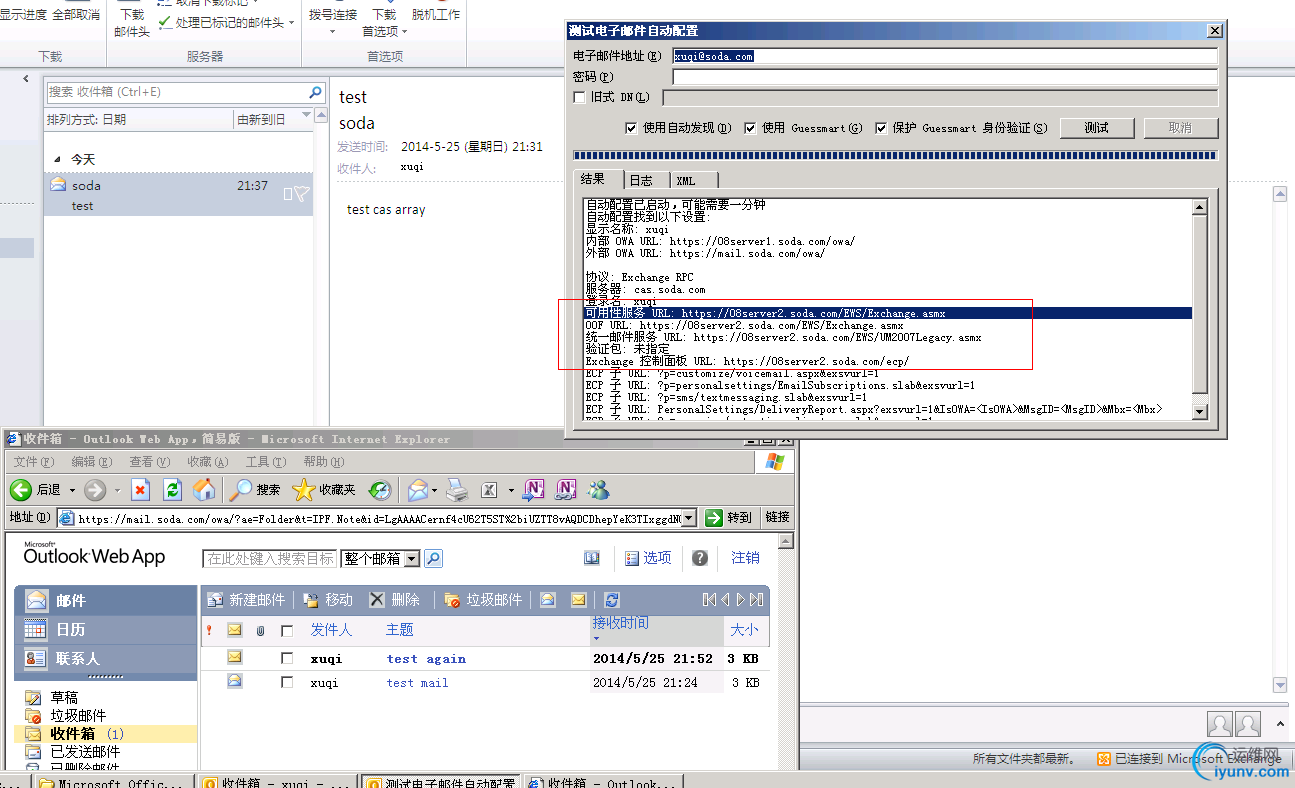
Task: Go to next page in OWA list
Action: (x=741, y=600)
